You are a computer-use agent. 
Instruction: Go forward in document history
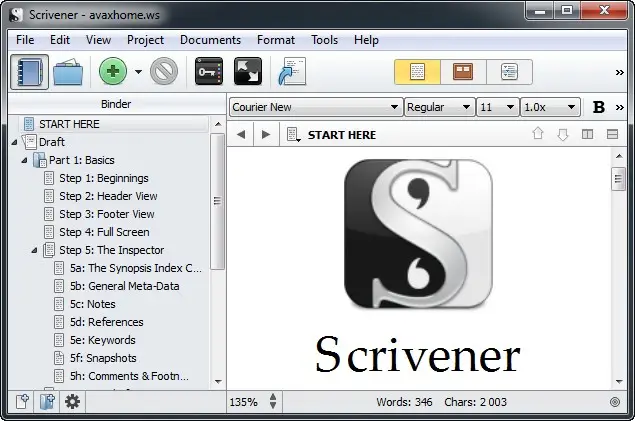[266, 134]
